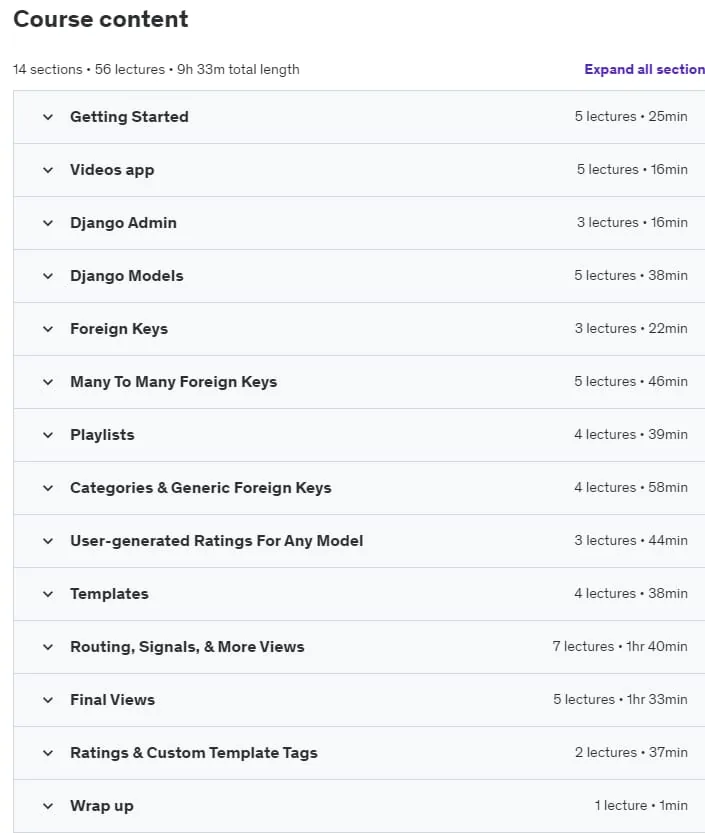Screen dimensions: 705x833
Task: Click chevron for Routing, Signals, & More Views
Action: pos(48,647)
